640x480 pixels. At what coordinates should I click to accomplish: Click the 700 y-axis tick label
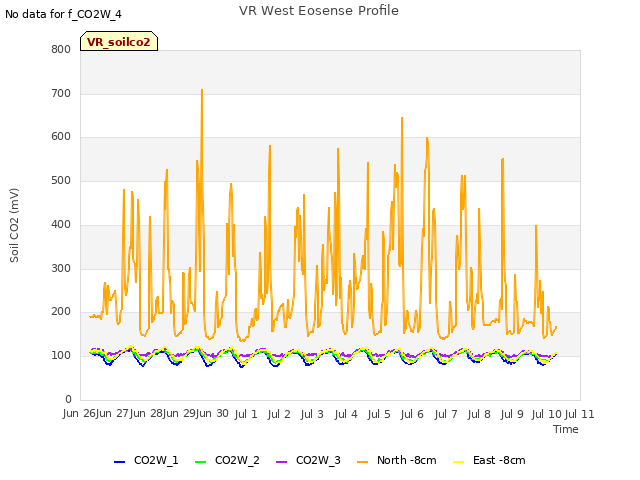point(61,93)
